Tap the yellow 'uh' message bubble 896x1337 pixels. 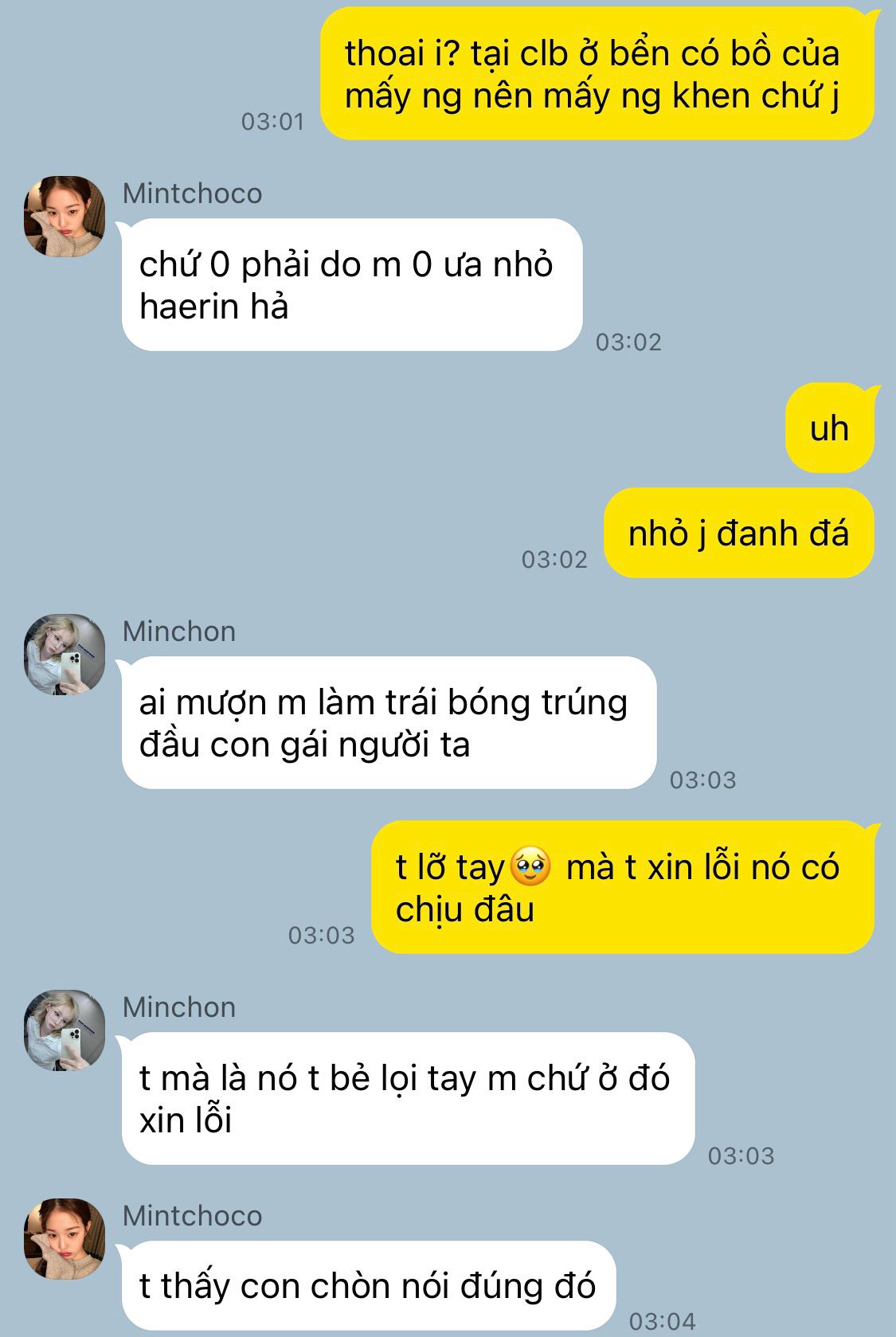point(830,428)
